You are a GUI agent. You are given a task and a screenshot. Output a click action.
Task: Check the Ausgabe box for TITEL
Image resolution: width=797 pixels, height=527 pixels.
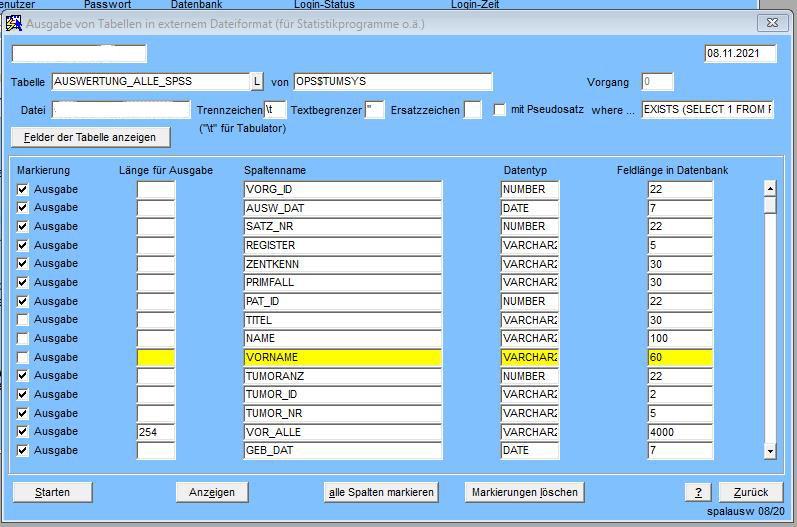click(x=23, y=320)
